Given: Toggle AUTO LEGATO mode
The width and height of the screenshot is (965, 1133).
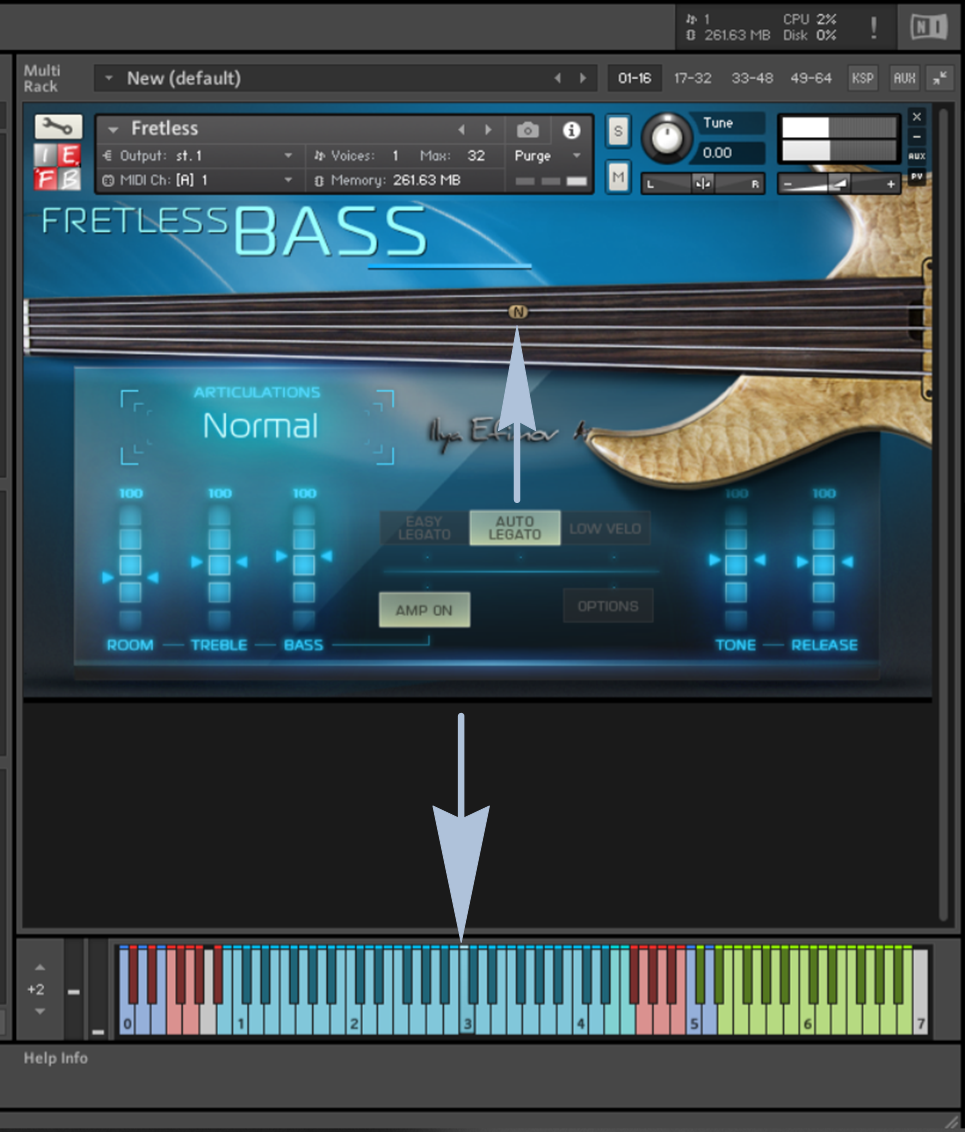Looking at the screenshot, I should click(515, 528).
